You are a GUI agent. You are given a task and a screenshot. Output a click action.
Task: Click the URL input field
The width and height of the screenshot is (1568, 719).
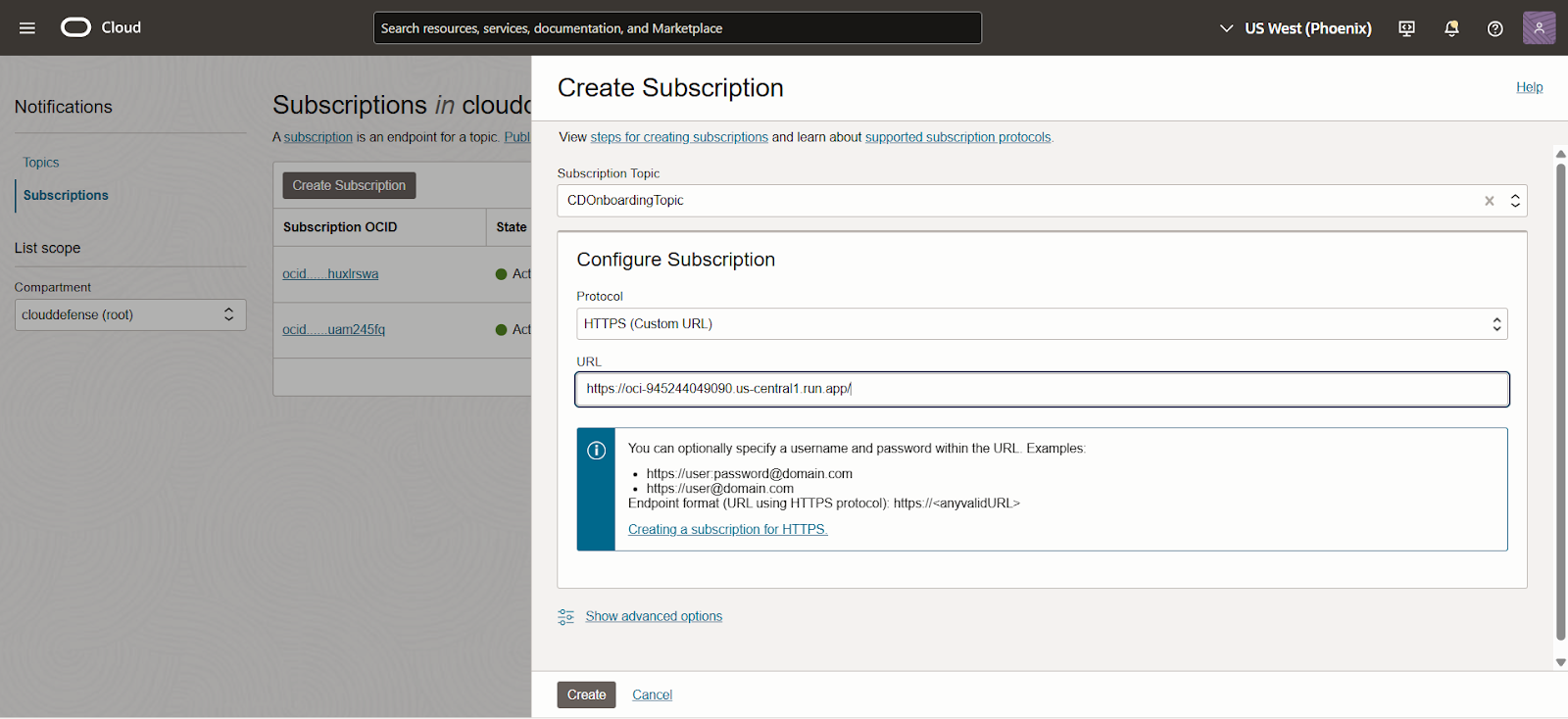tap(1042, 389)
